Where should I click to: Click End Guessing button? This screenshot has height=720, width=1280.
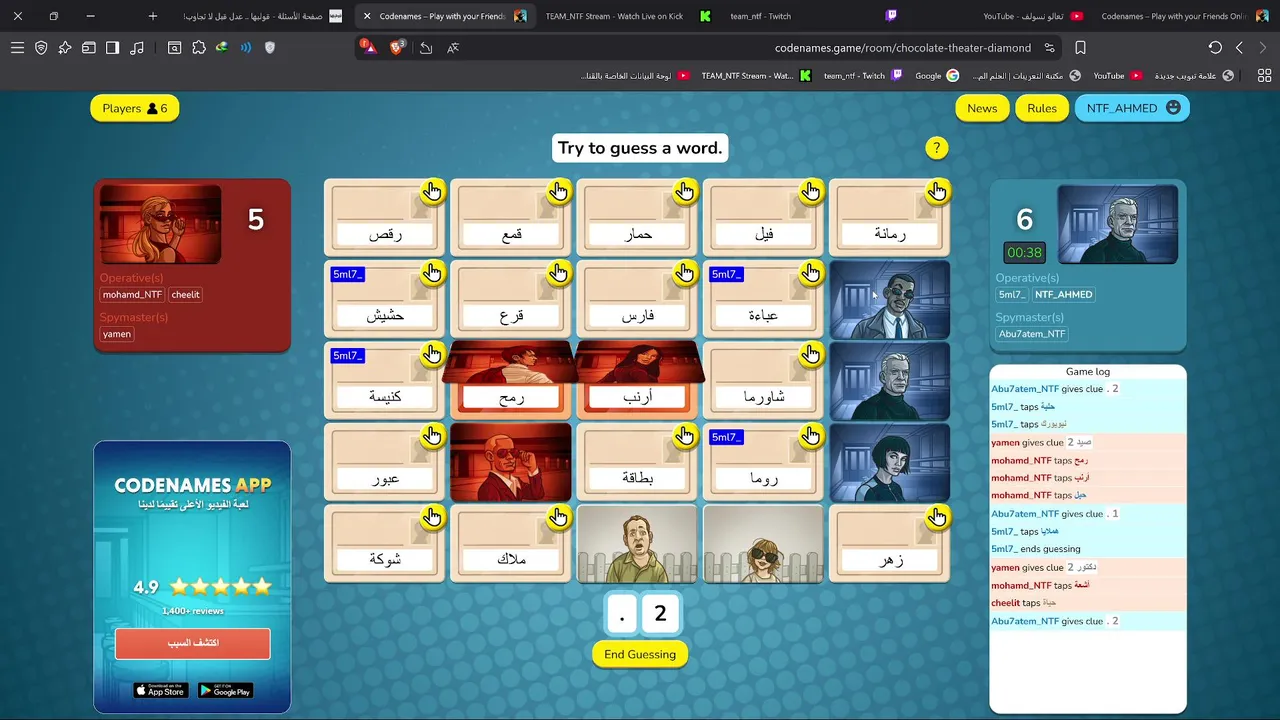tap(640, 654)
